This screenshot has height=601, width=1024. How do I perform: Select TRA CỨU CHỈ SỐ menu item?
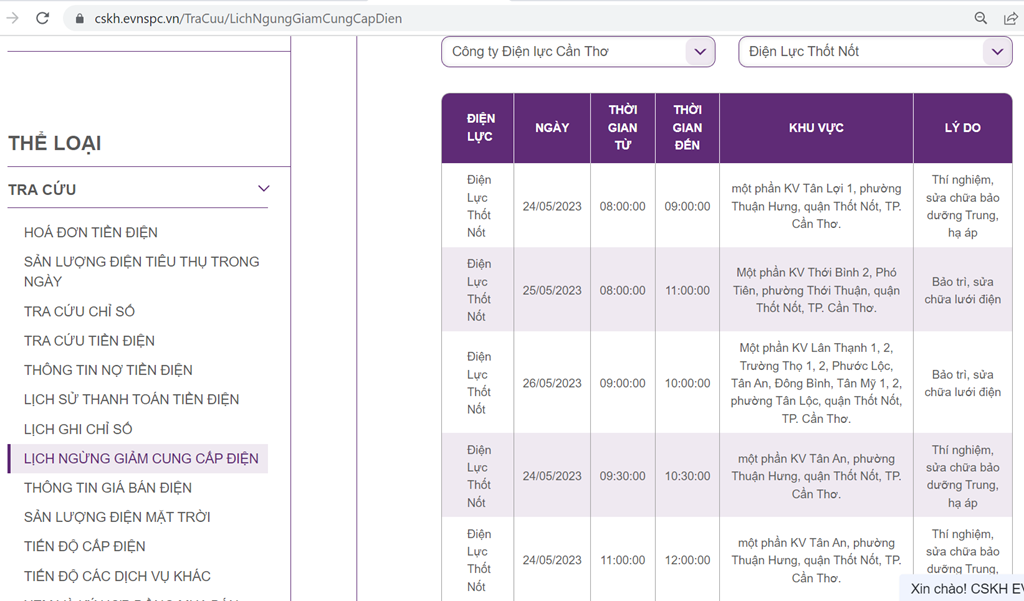point(80,312)
